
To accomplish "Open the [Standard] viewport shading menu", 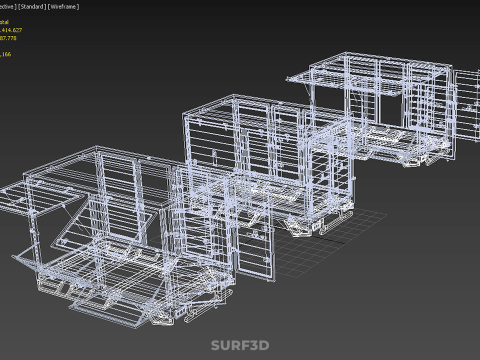I will click(32, 7).
